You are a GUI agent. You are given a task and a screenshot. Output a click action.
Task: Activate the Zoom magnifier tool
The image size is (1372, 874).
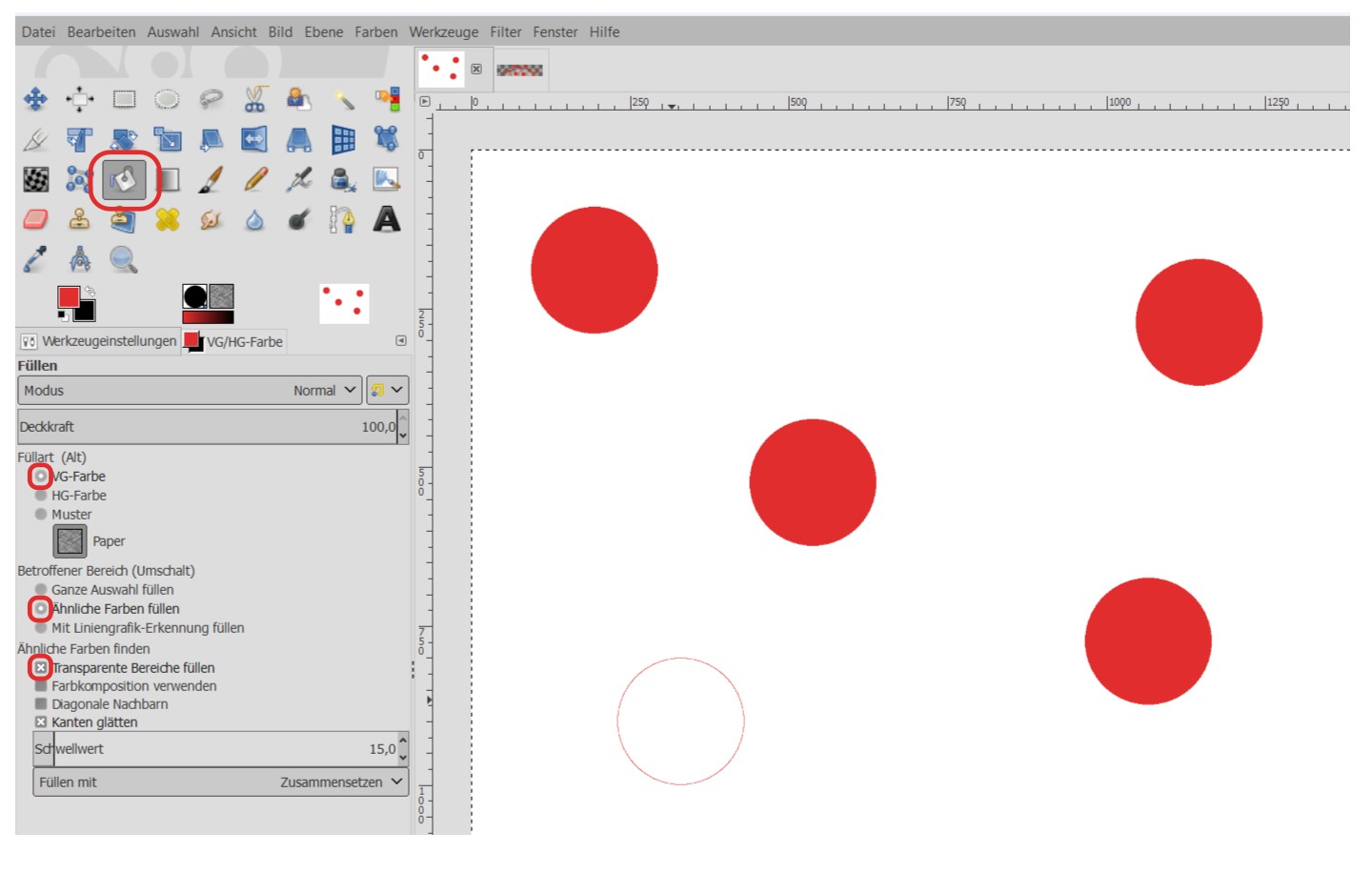pos(123,259)
